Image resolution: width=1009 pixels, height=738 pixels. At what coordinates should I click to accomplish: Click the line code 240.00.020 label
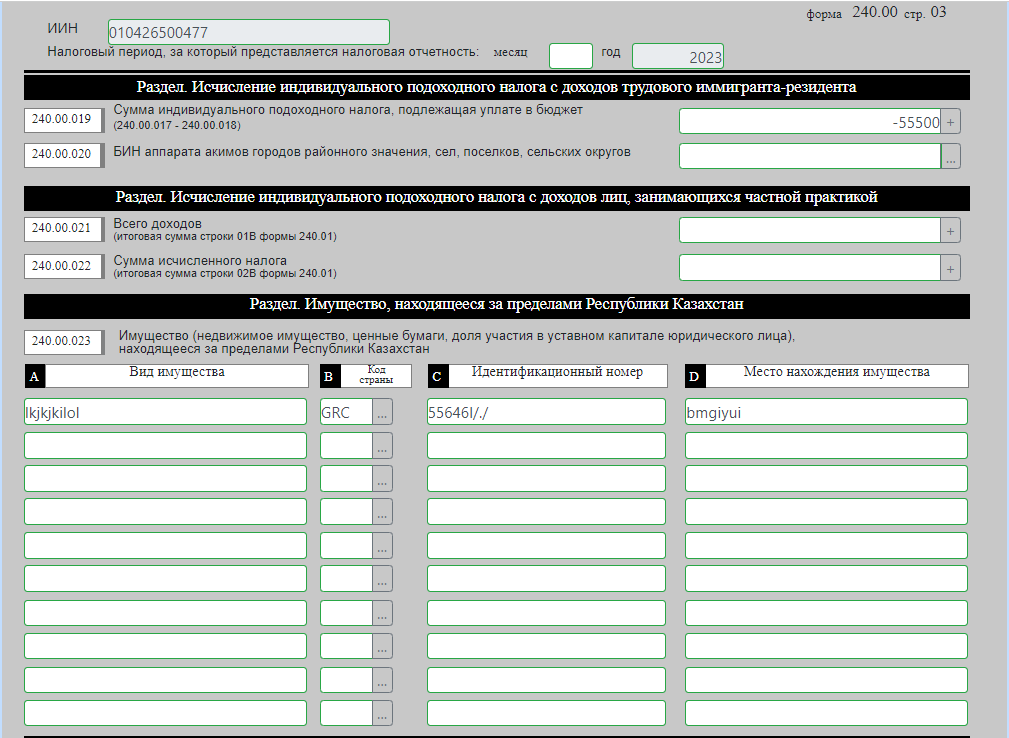62,154
